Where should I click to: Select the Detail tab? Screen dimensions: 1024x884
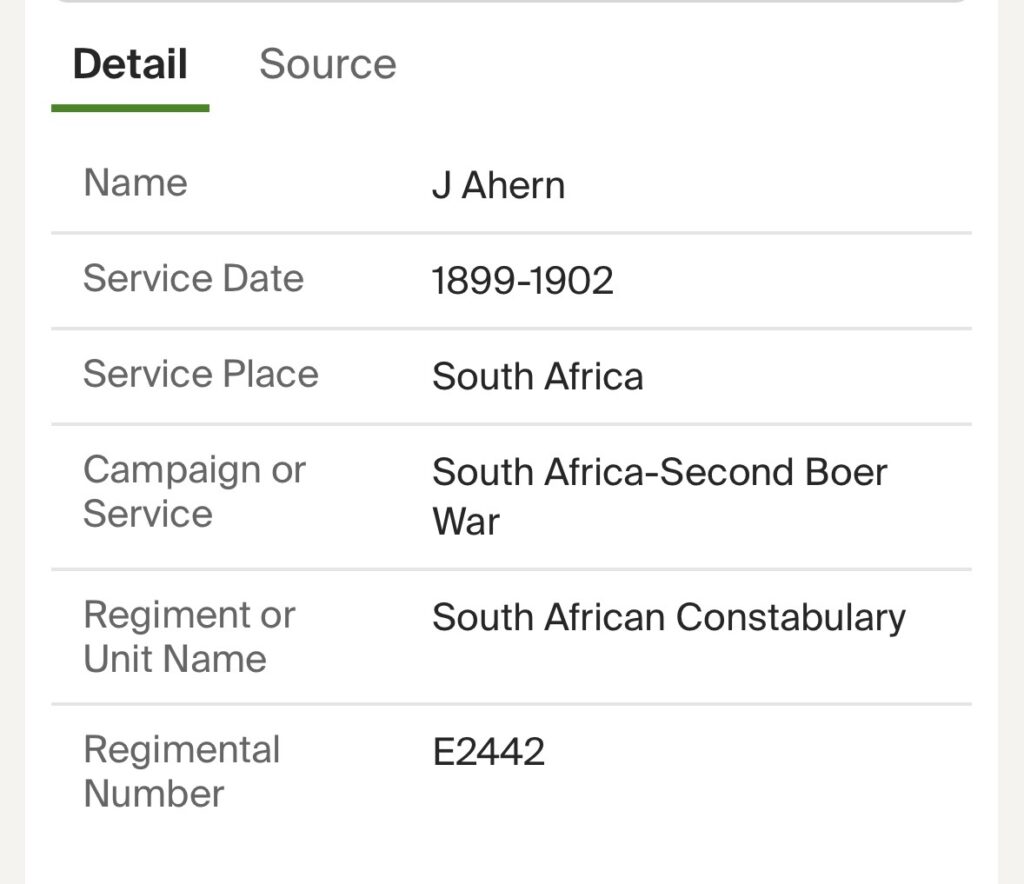pyautogui.click(x=130, y=64)
